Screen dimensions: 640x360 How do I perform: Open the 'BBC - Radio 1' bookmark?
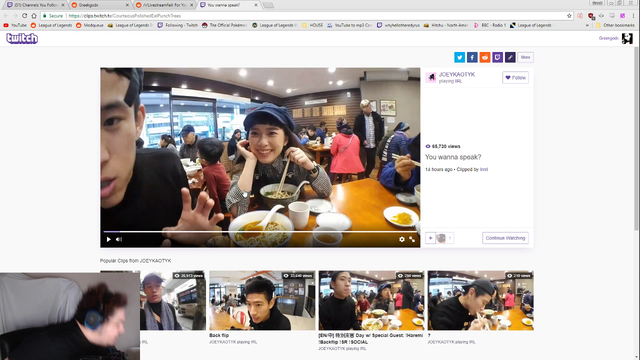pos(490,25)
